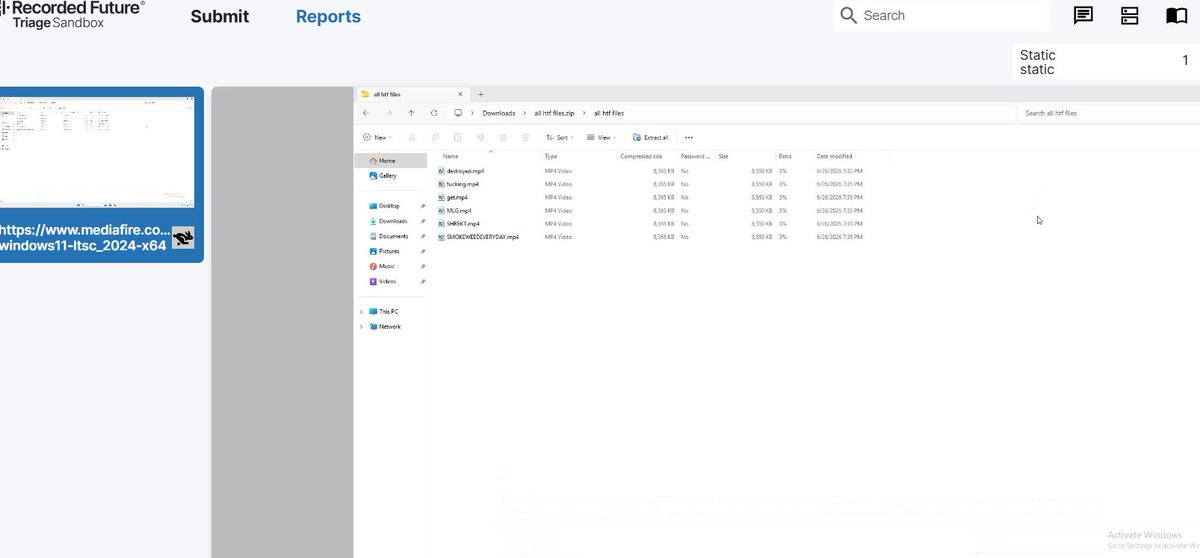Add a new Explorer tab

click(481, 94)
